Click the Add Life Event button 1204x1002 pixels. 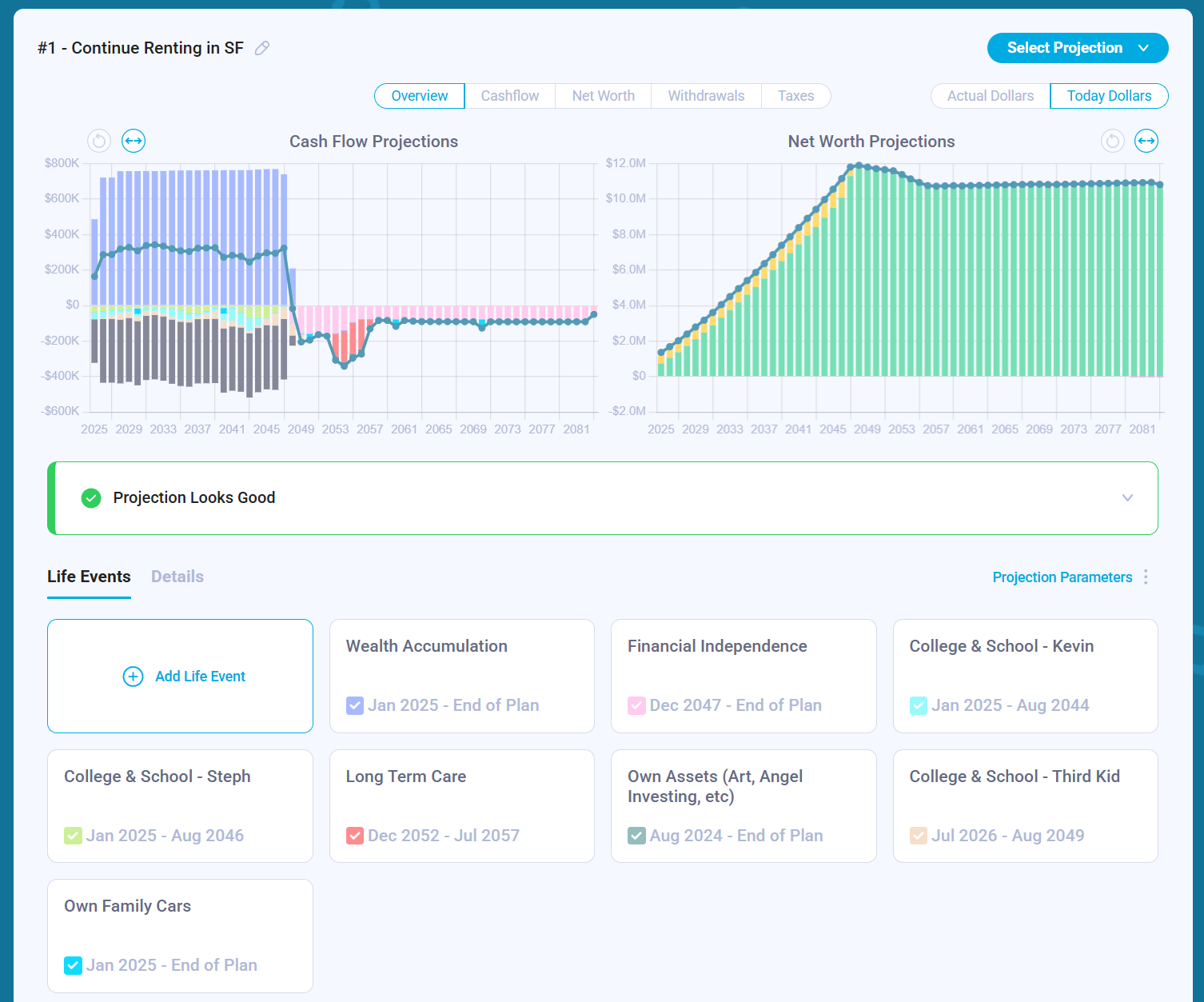(180, 677)
